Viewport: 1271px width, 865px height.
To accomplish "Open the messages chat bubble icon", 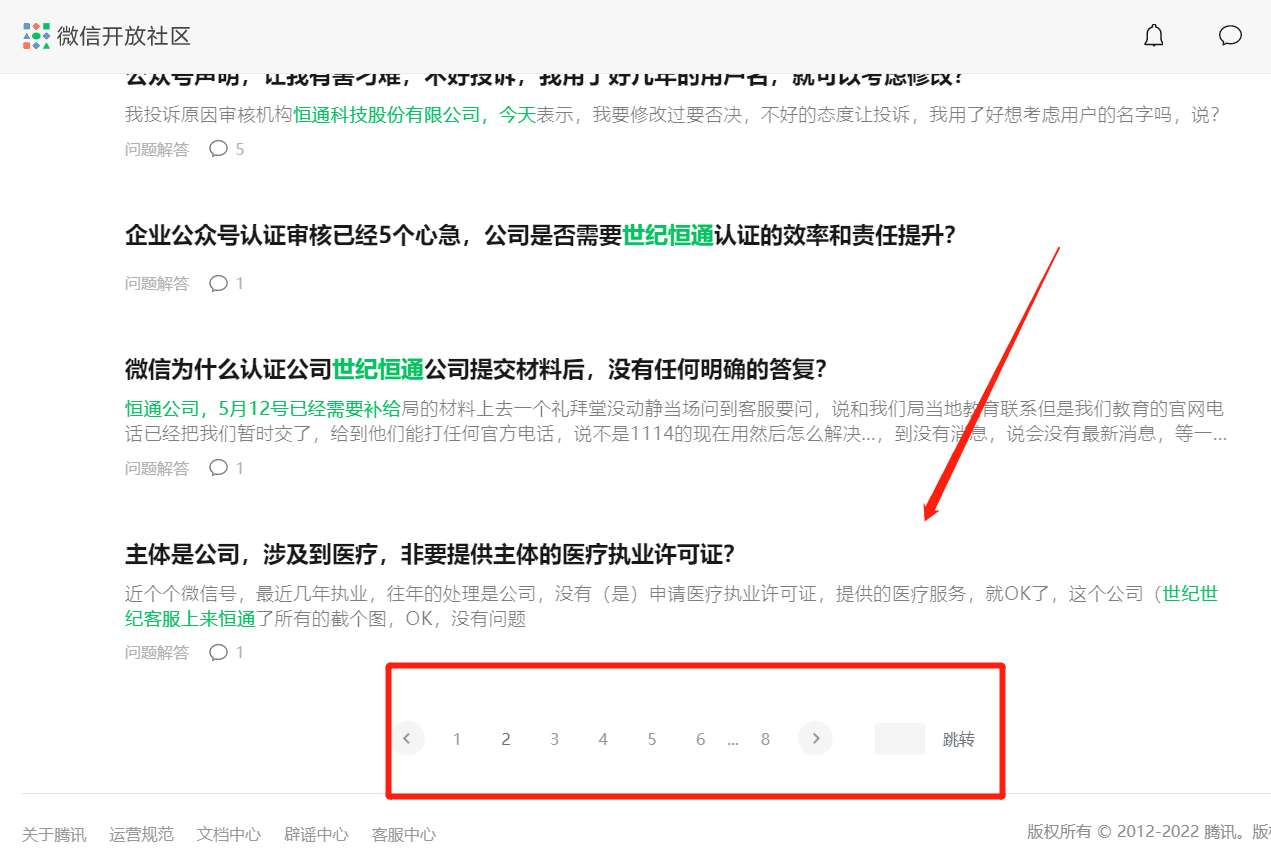I will (x=1230, y=36).
